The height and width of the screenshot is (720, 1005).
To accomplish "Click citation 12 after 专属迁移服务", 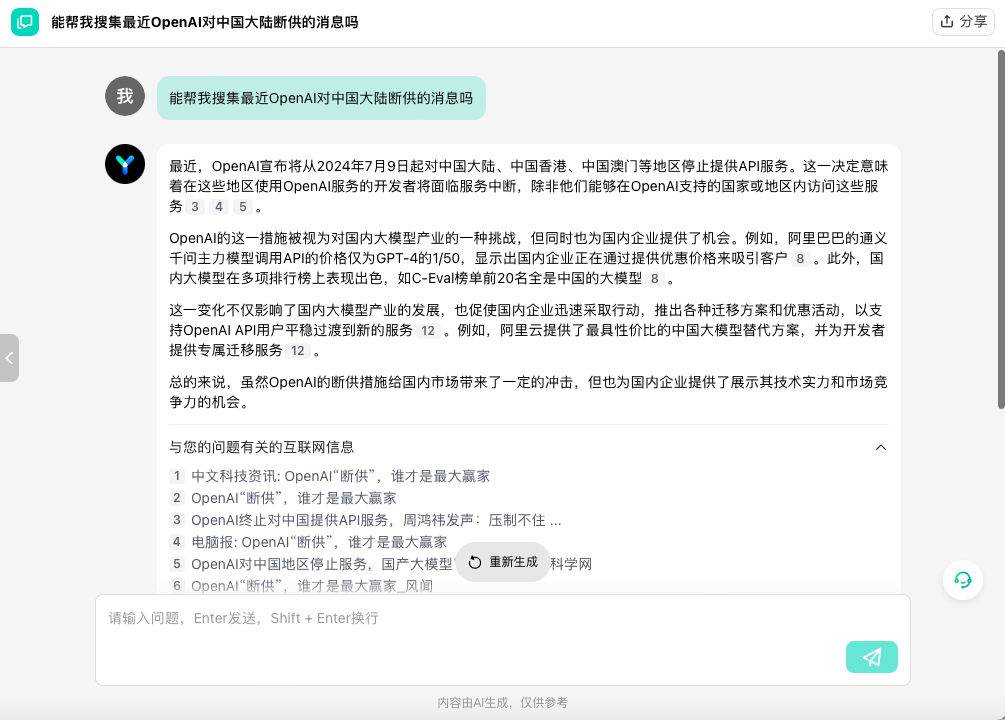I will (297, 350).
